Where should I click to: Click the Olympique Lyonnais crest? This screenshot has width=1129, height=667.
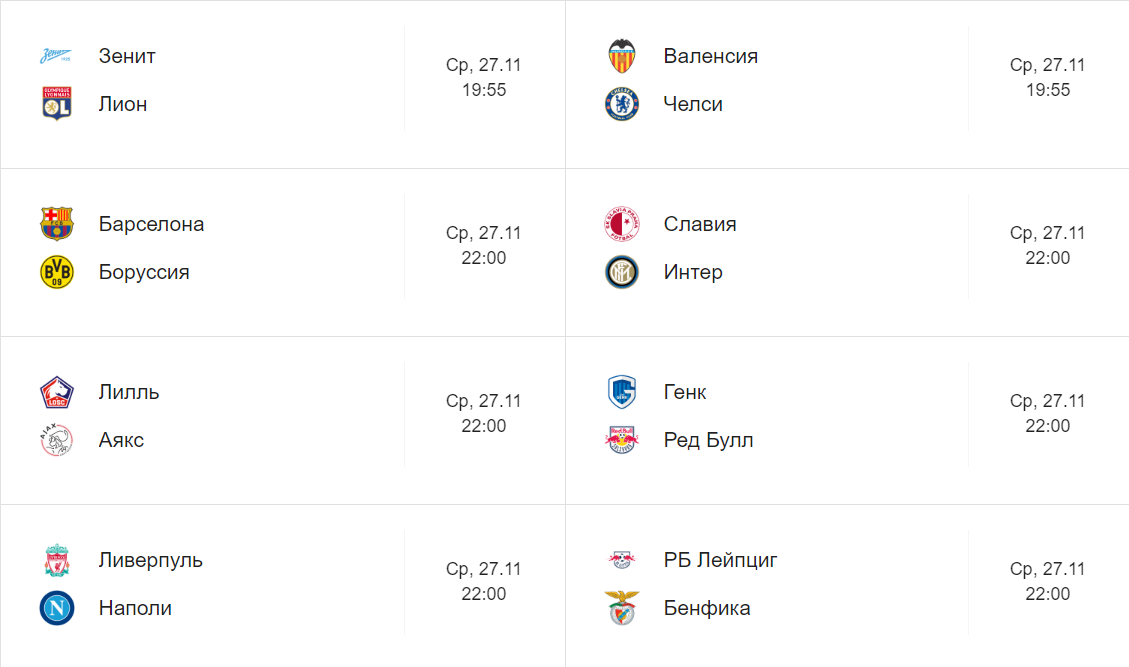click(x=56, y=103)
